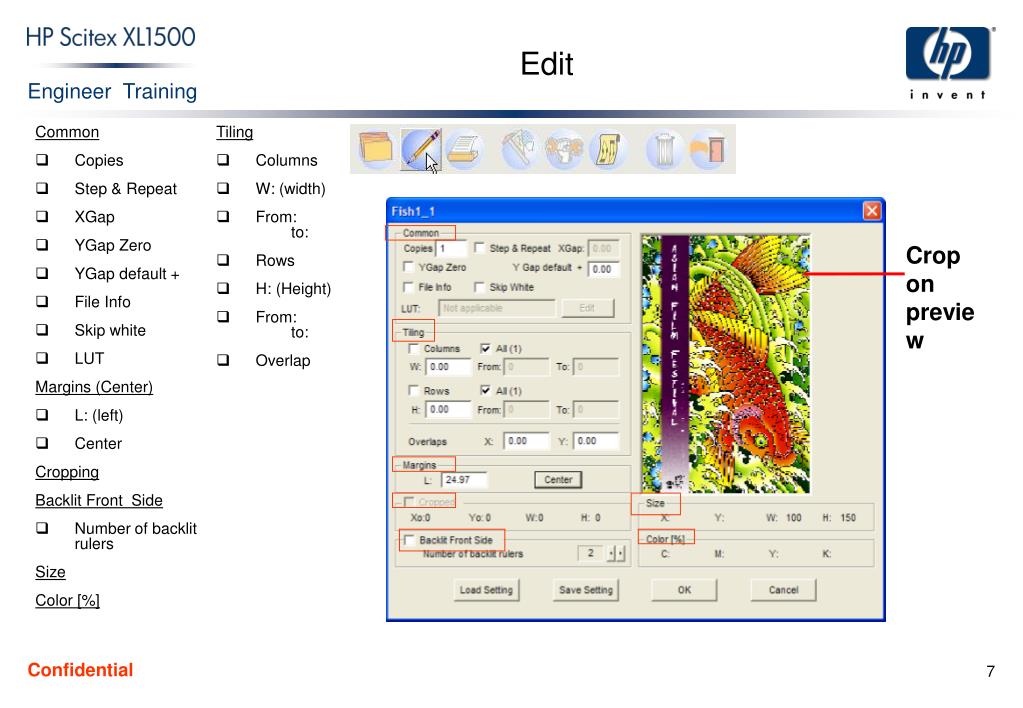Viewport: 1023px width, 708px height.
Task: Click the Margins L field showing 24.97
Action: point(465,480)
